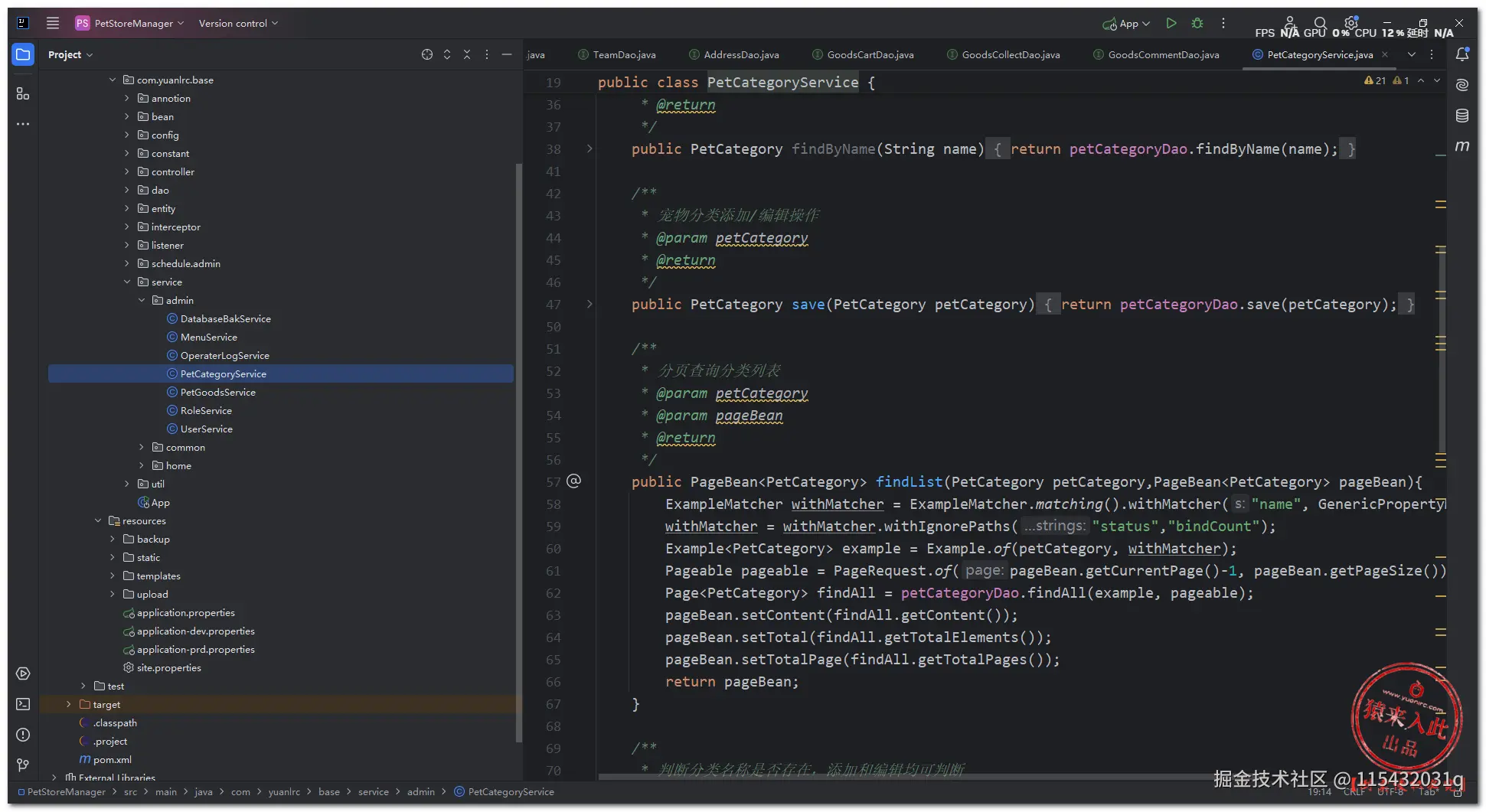Expand the controller package
Image resolution: width=1486 pixels, height=812 pixels.
127,171
